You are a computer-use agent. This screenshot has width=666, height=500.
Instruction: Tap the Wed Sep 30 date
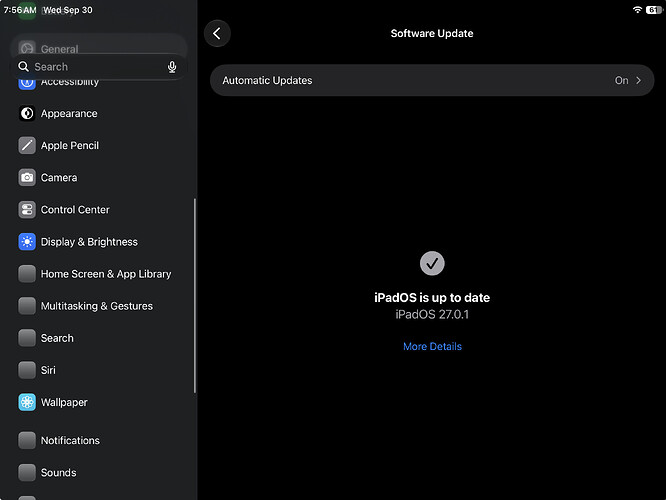pyautogui.click(x=68, y=10)
